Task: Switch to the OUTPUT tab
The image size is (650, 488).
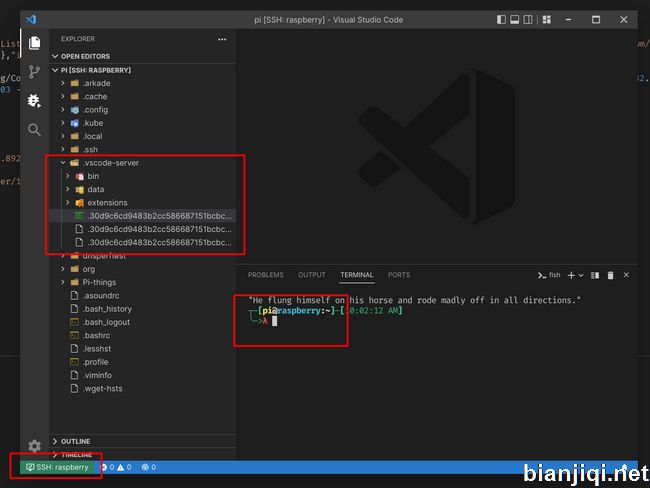Action: (x=312, y=275)
